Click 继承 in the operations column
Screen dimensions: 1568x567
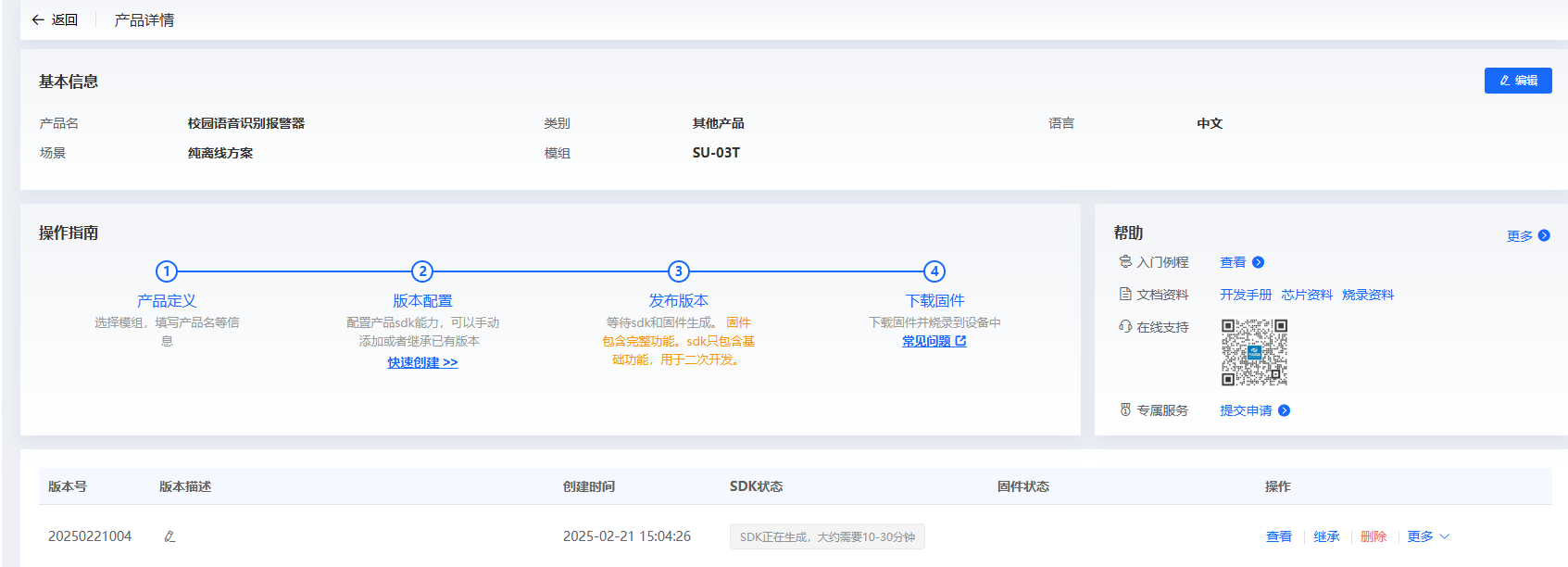(x=1326, y=536)
